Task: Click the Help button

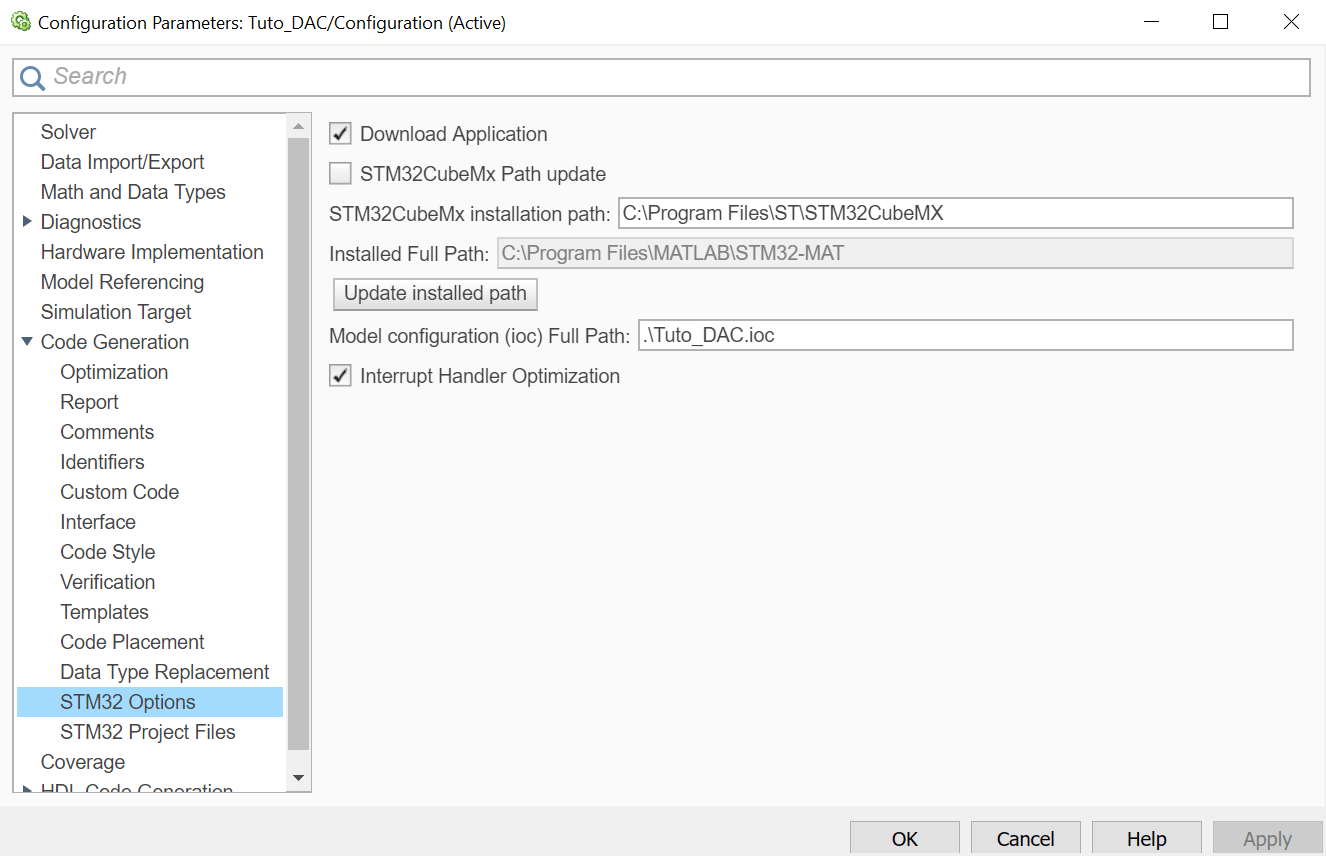Action: pyautogui.click(x=1146, y=838)
